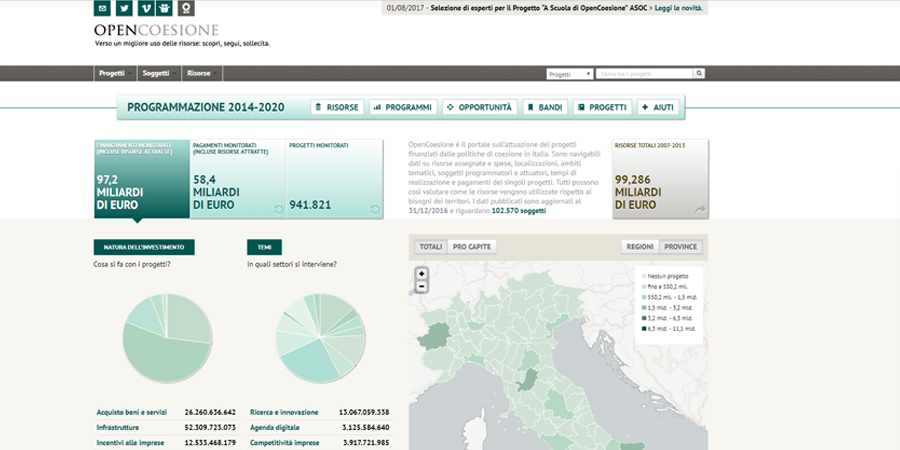Click arrow icon in Risorse Totali box
This screenshot has width=900, height=450.
click(x=700, y=209)
